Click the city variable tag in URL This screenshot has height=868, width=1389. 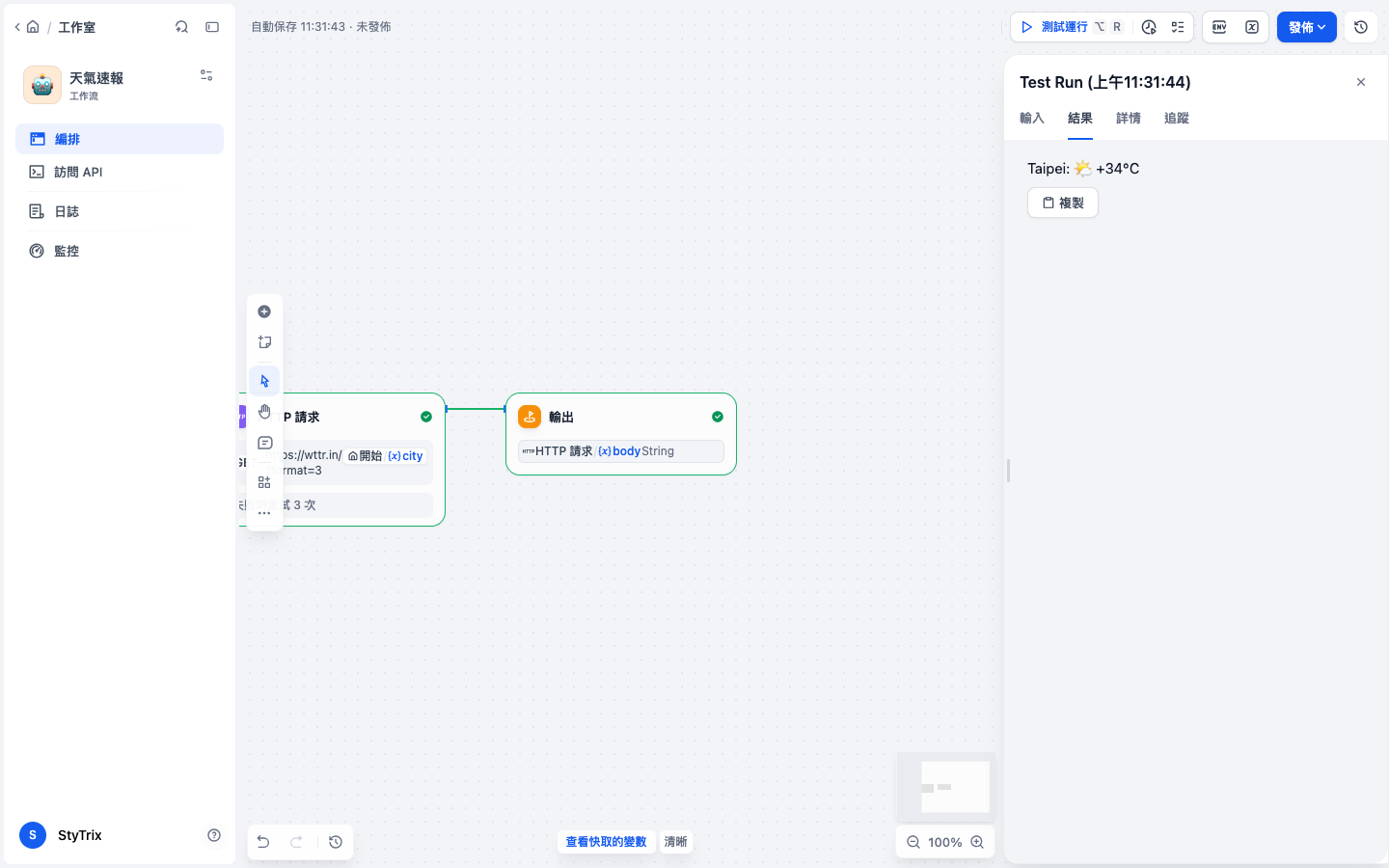tap(405, 456)
